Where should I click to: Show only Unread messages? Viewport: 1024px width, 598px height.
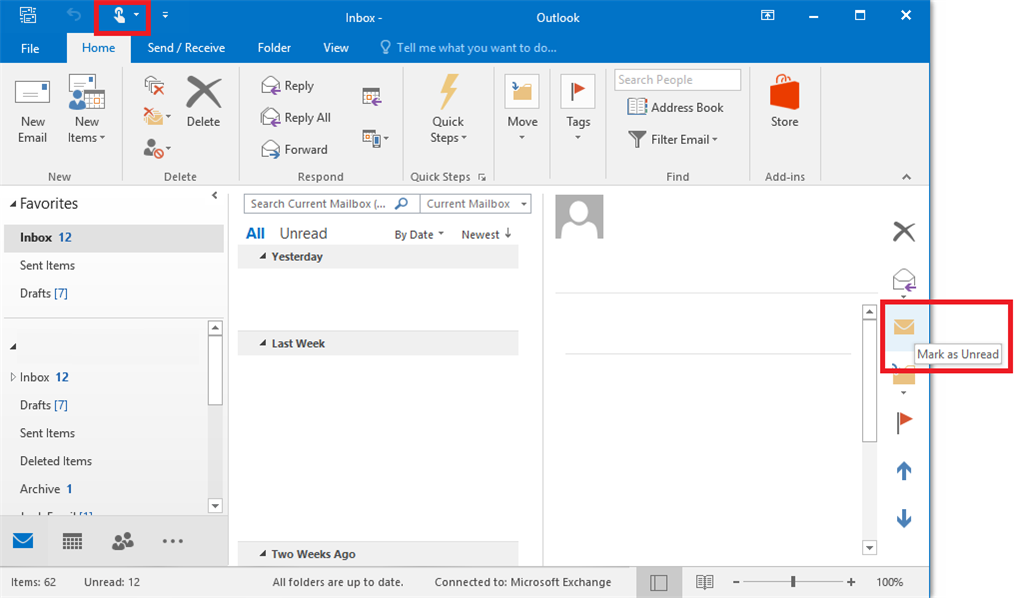(x=303, y=234)
